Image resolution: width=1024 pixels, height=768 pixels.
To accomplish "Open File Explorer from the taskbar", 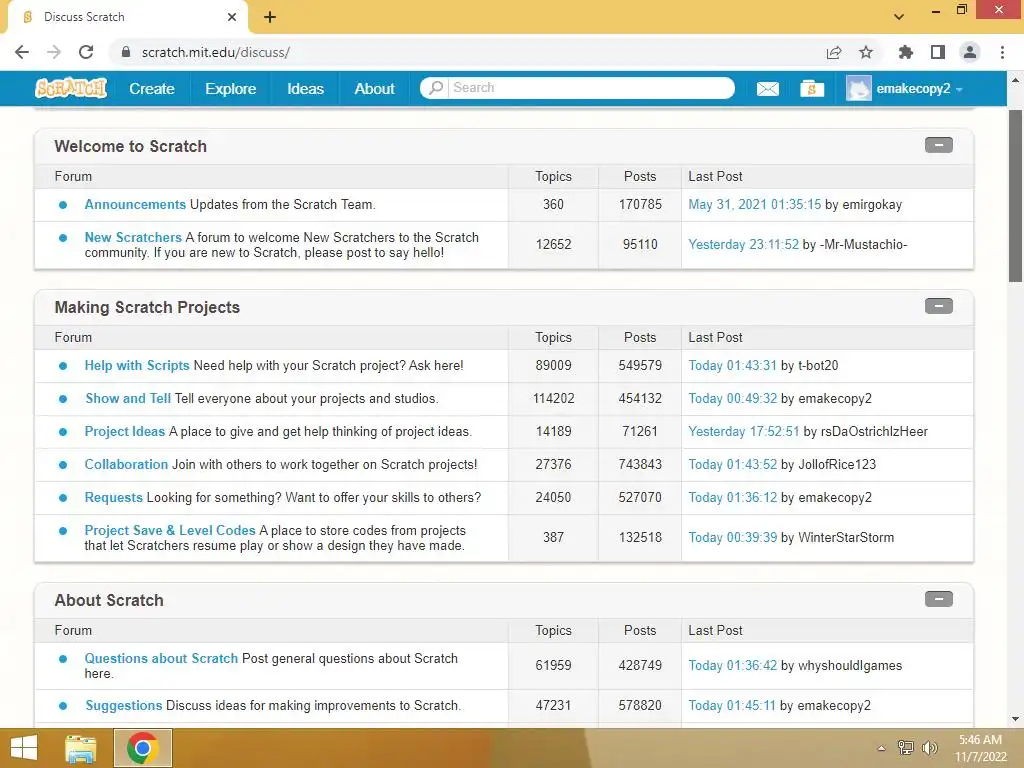I will (x=81, y=748).
